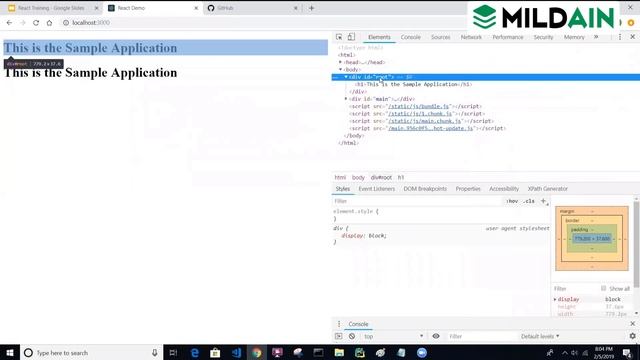Select body in the breadcrumb bar
The width and height of the screenshot is (640, 360).
358,178
